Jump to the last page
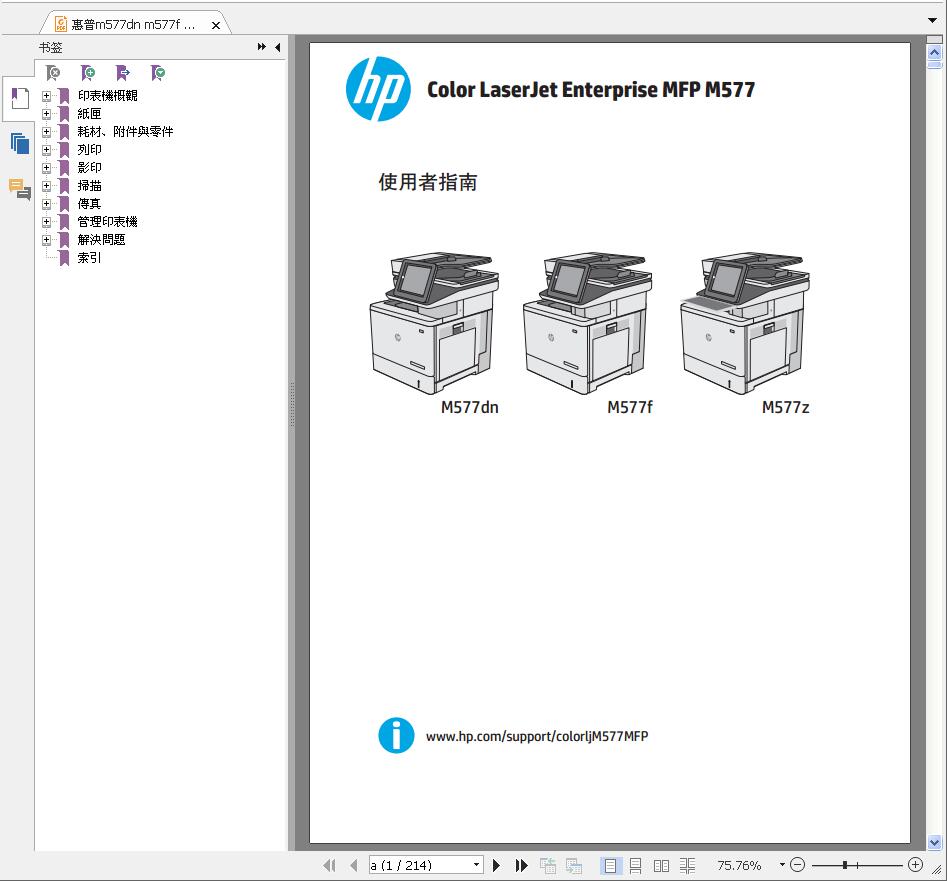The height and width of the screenshot is (881, 947). coord(522,865)
